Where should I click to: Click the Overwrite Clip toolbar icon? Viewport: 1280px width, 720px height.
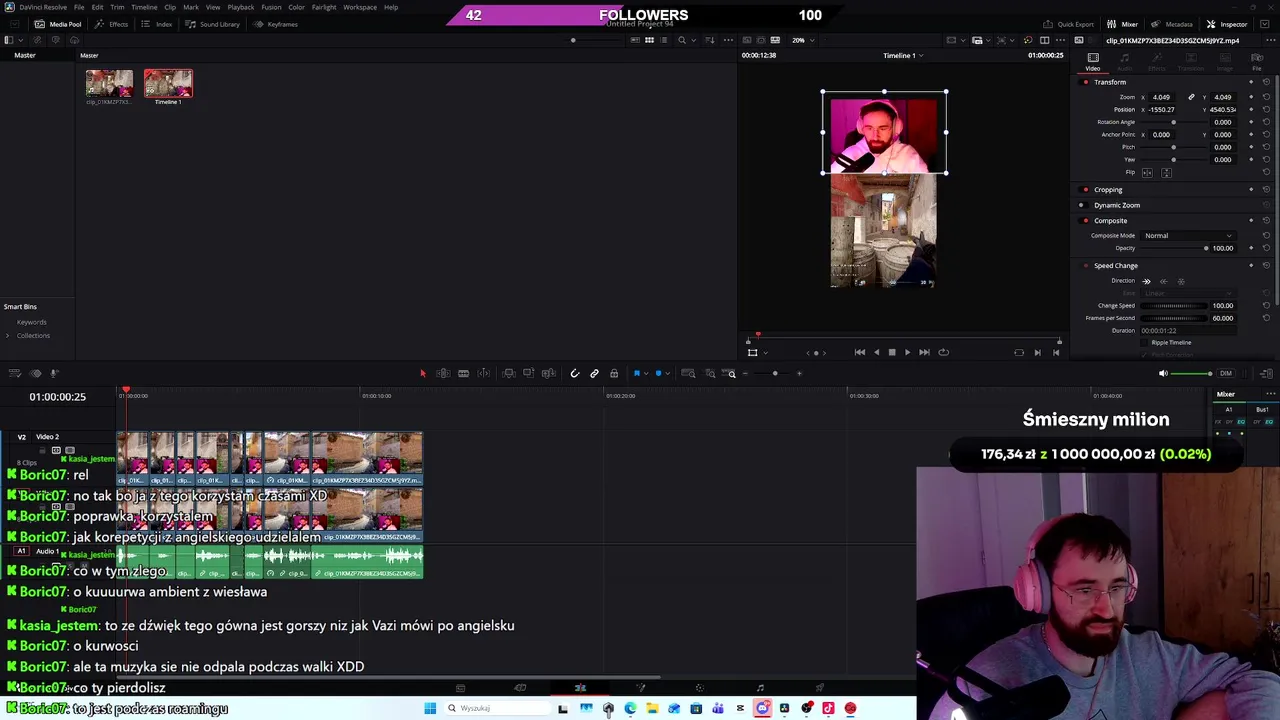(x=528, y=373)
